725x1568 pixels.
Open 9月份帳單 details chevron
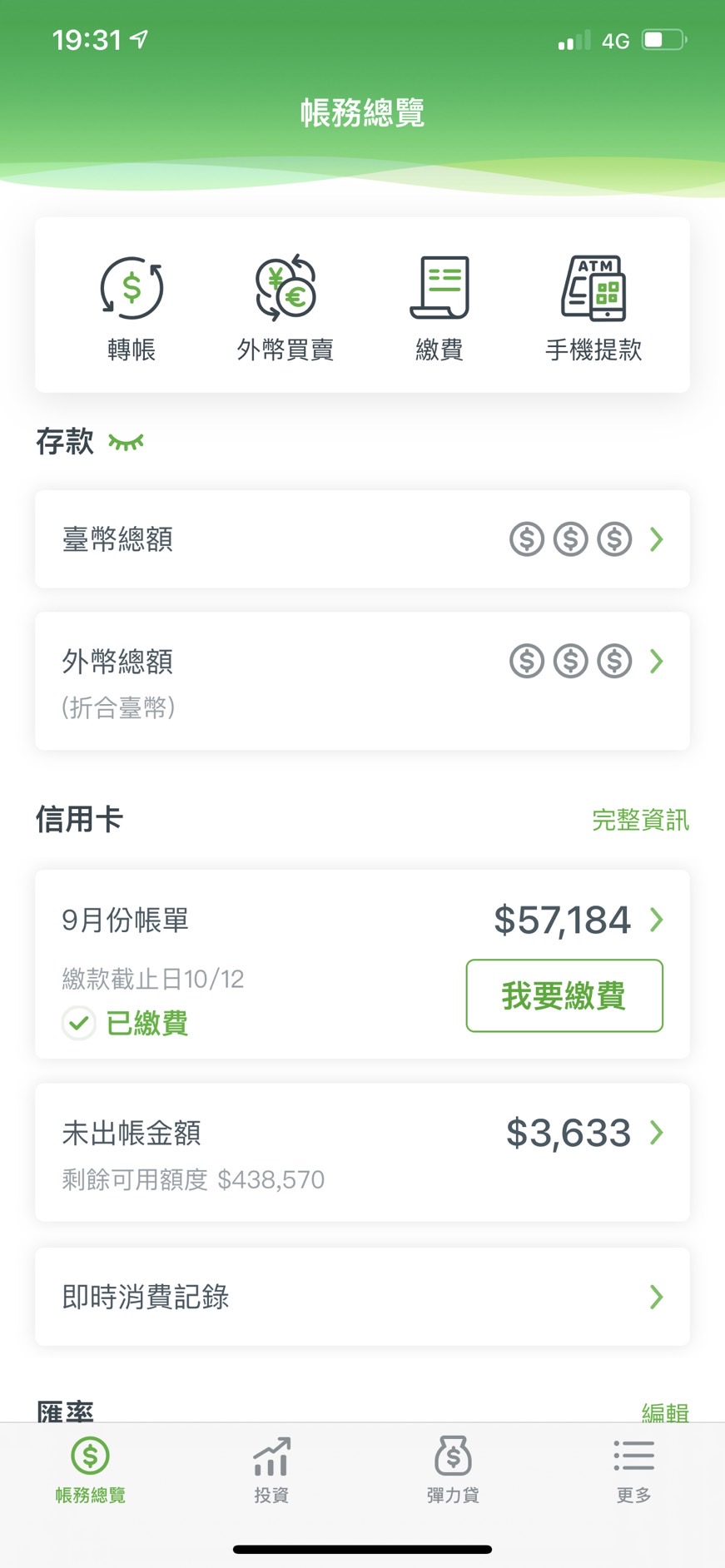pos(657,920)
